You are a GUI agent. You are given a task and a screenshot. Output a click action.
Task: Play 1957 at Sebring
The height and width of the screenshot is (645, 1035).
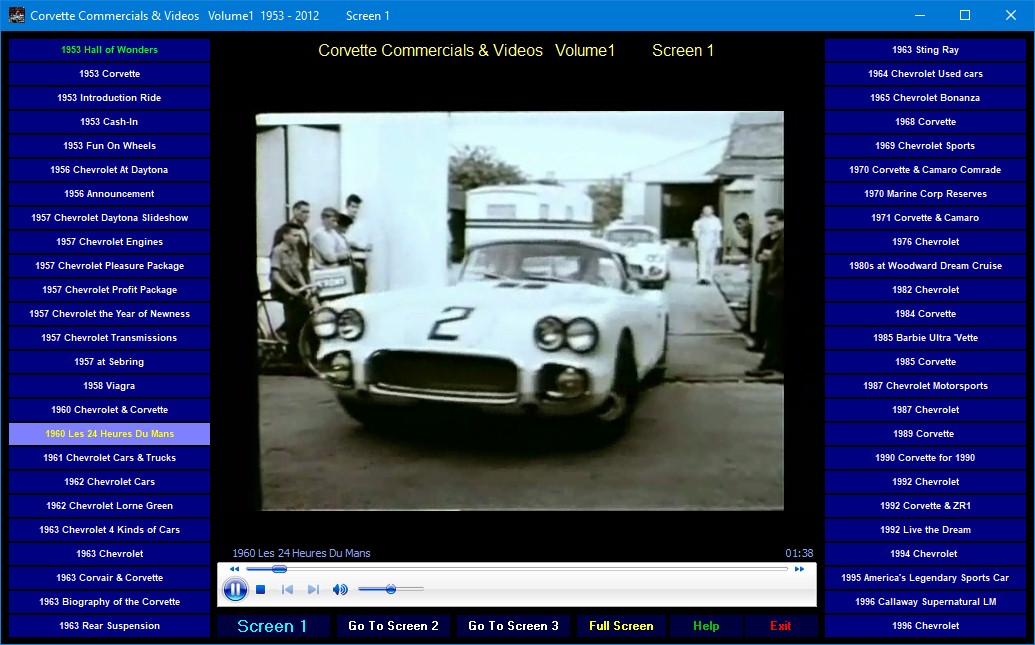[x=110, y=362]
